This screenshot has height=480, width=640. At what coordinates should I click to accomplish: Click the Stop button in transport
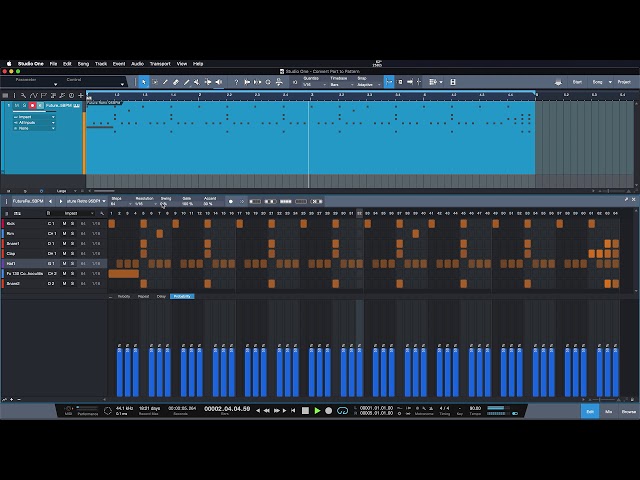305,411
